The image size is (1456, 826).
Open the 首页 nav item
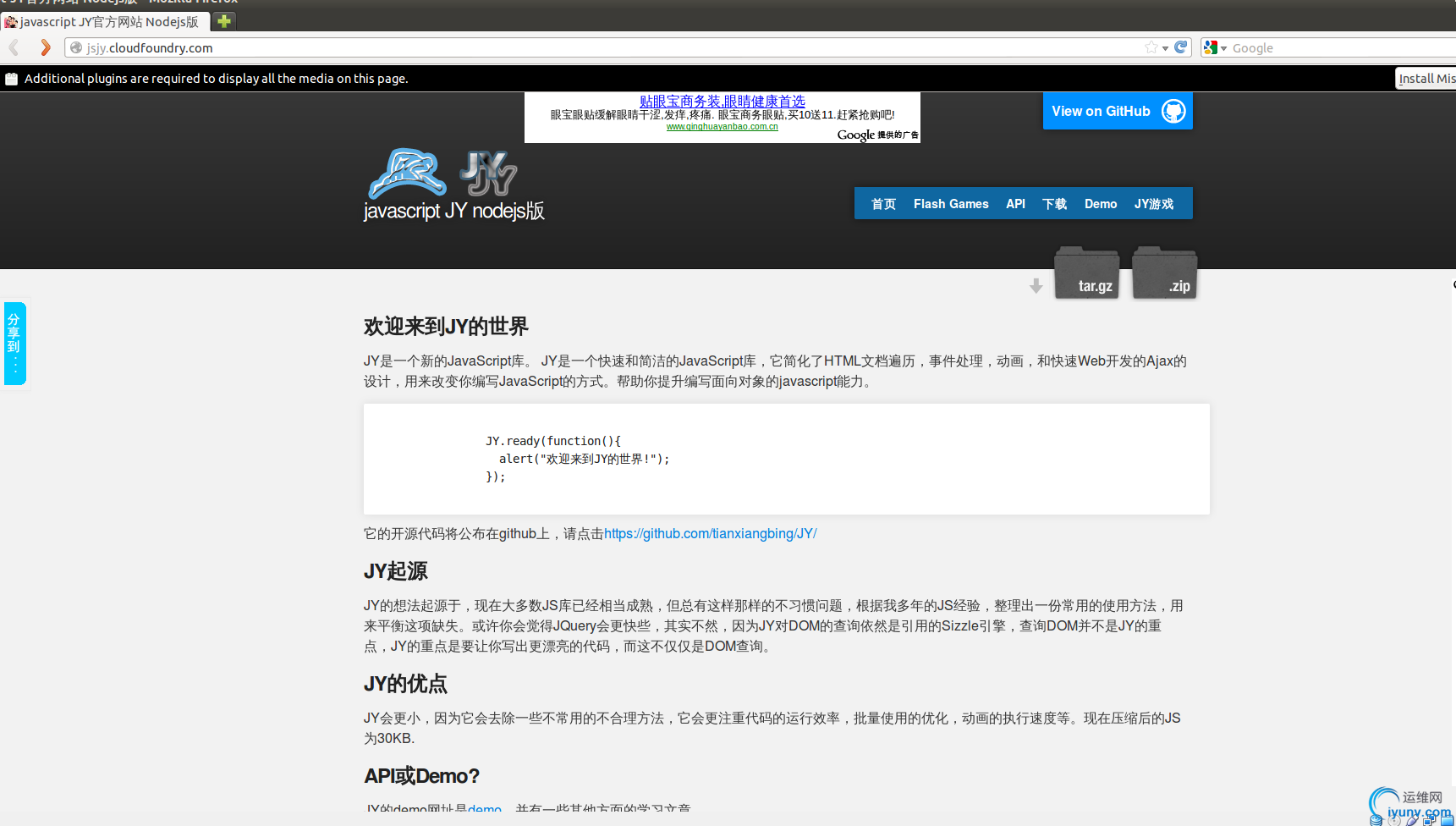[x=883, y=204]
